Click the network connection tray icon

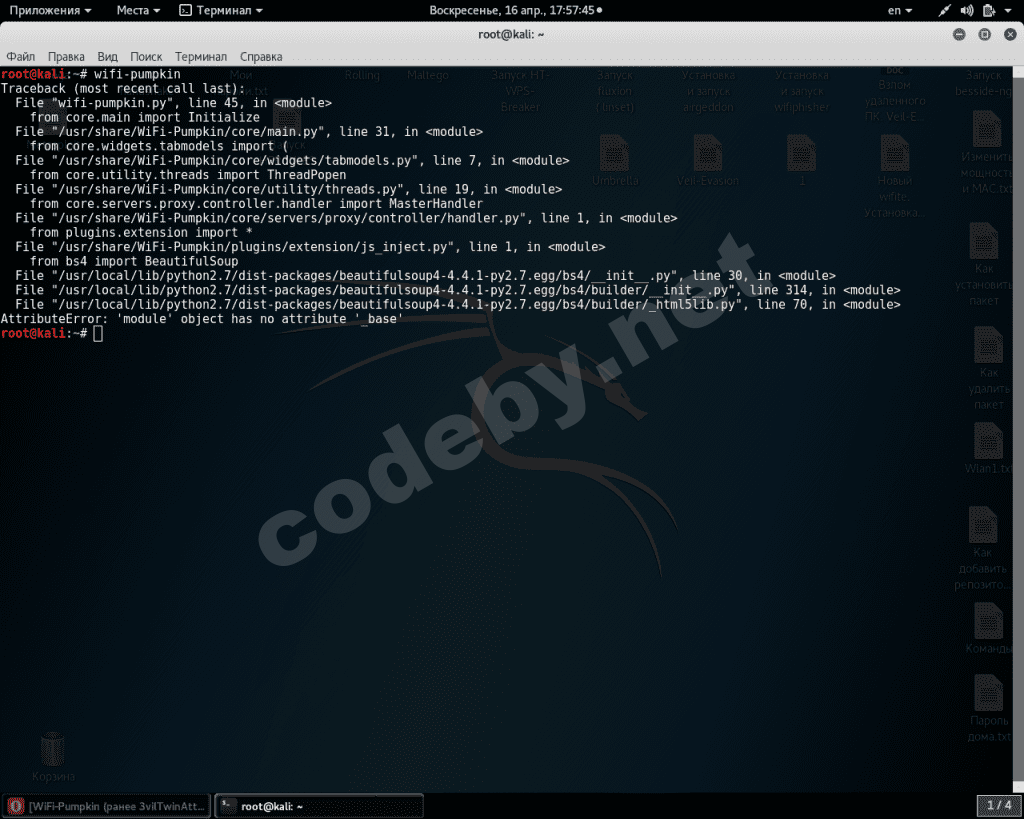pyautogui.click(x=944, y=10)
